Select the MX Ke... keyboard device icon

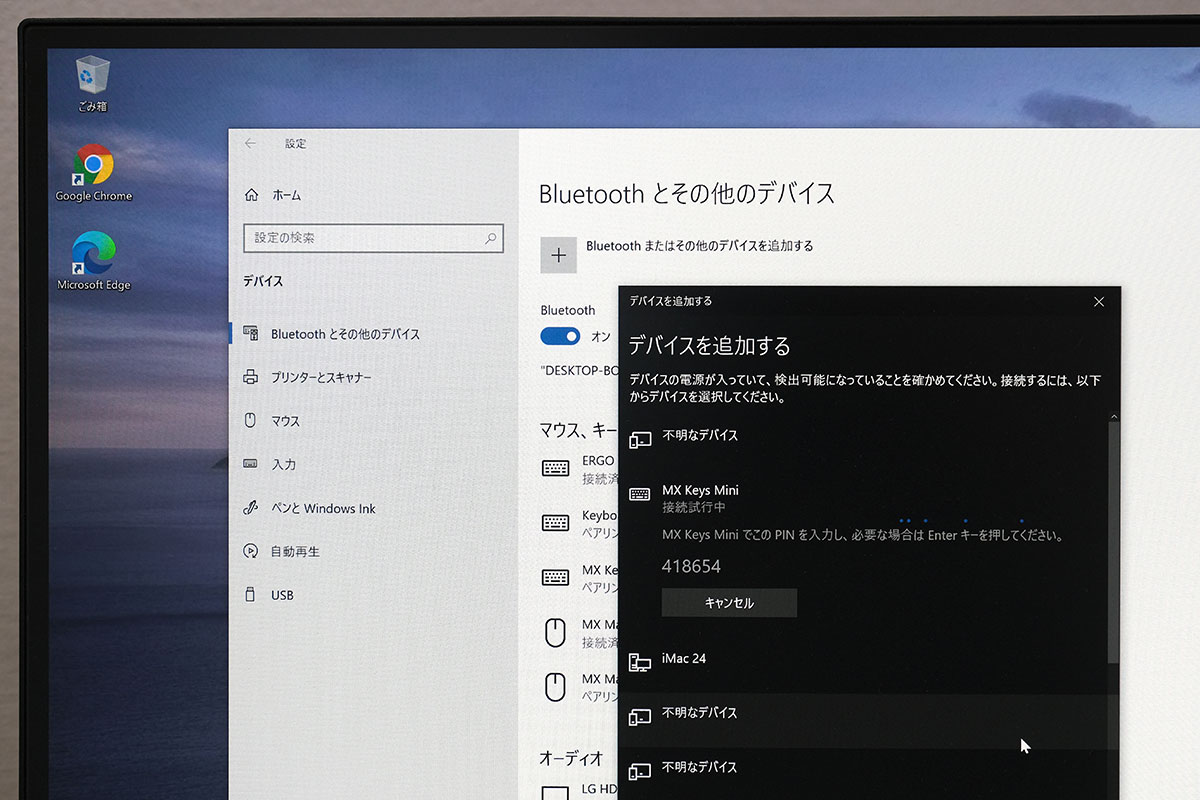(x=555, y=577)
